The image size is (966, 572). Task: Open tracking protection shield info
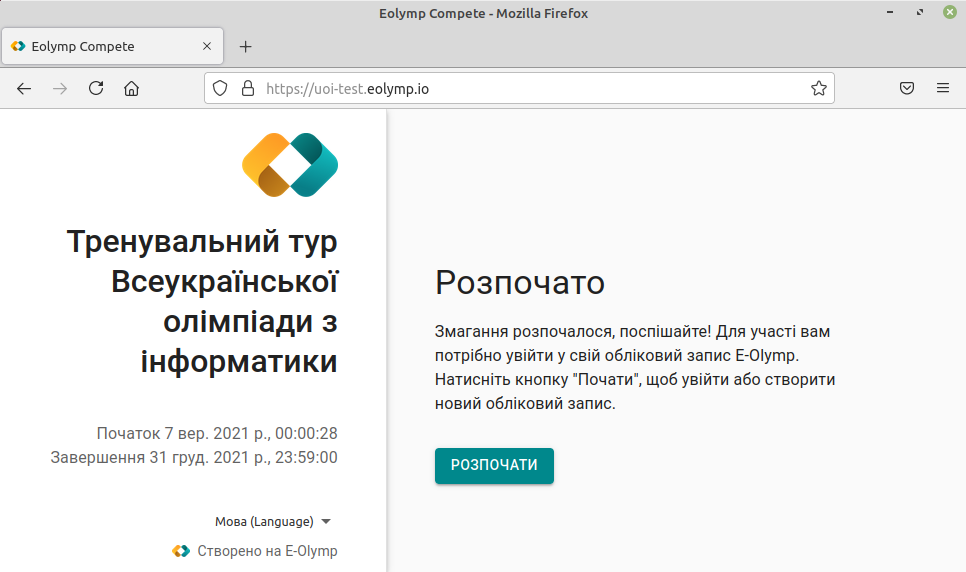tap(220, 88)
